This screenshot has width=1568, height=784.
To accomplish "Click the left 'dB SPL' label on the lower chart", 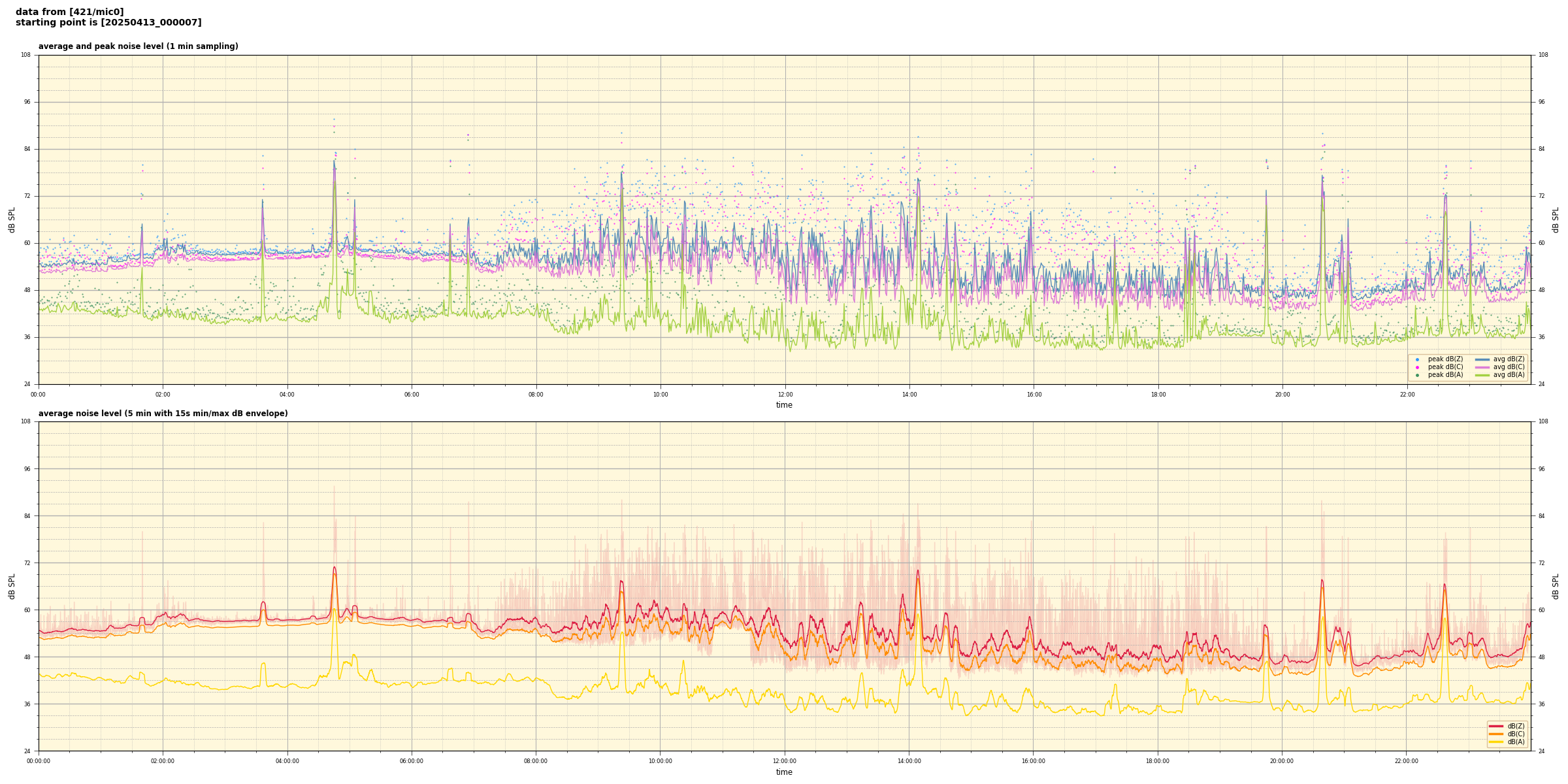I will click(x=12, y=586).
